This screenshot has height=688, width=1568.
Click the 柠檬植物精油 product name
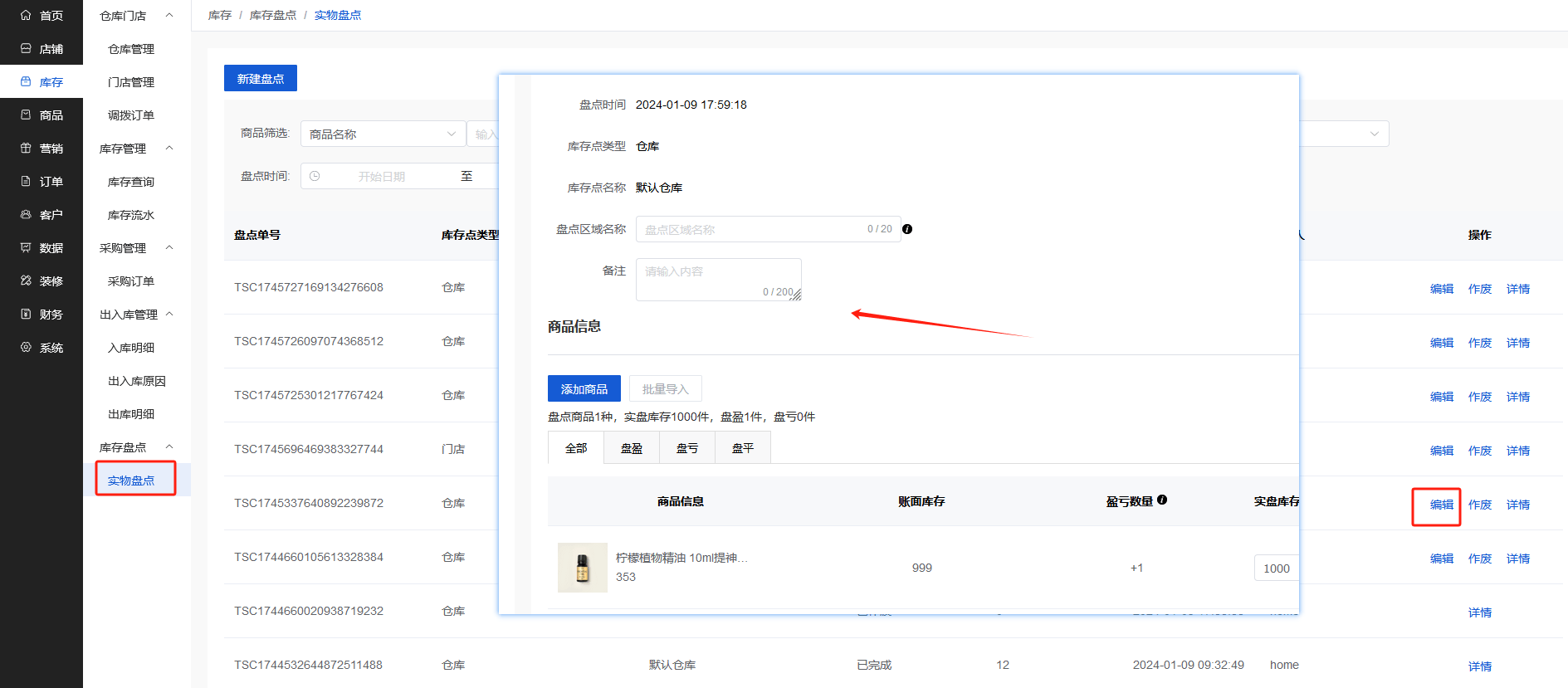pyautogui.click(x=681, y=558)
